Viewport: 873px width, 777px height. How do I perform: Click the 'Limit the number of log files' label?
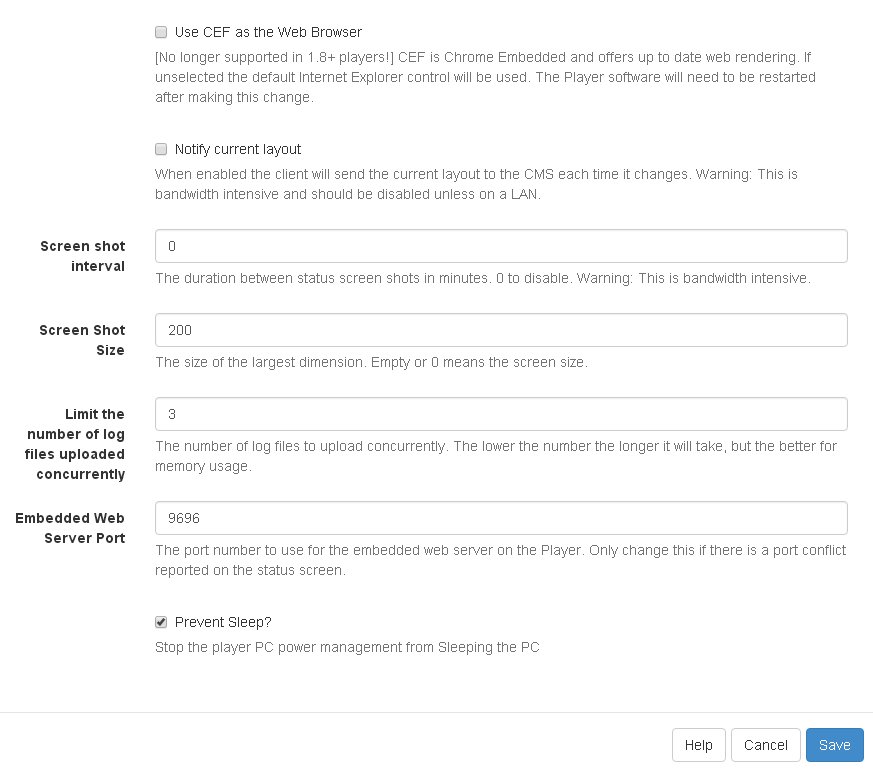pos(75,444)
